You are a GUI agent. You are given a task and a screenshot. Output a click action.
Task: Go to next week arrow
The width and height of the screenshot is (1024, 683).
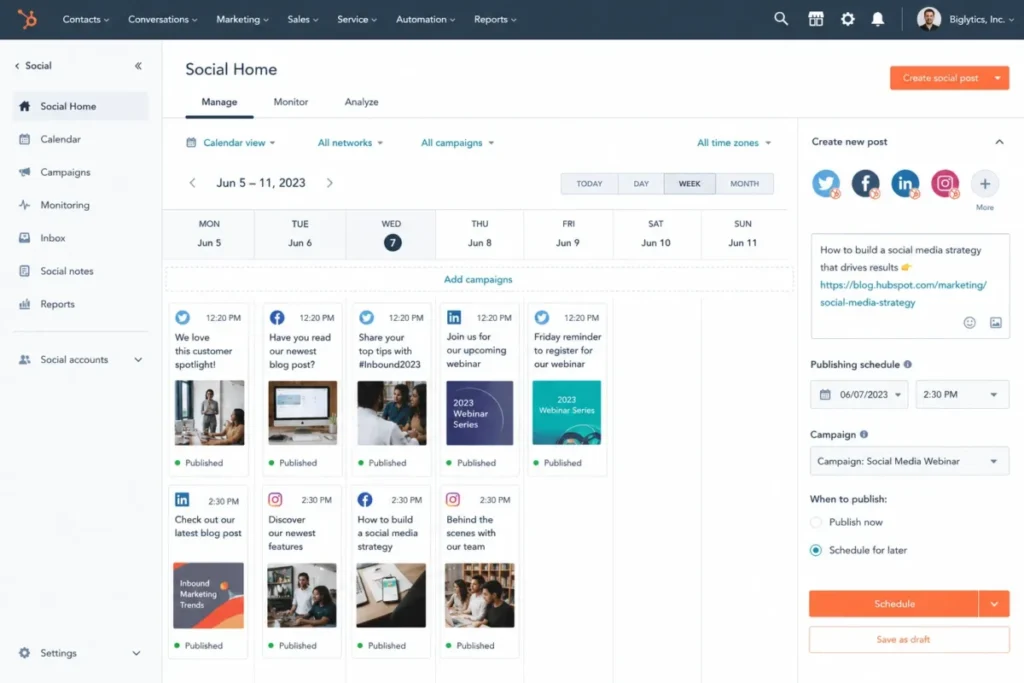330,183
